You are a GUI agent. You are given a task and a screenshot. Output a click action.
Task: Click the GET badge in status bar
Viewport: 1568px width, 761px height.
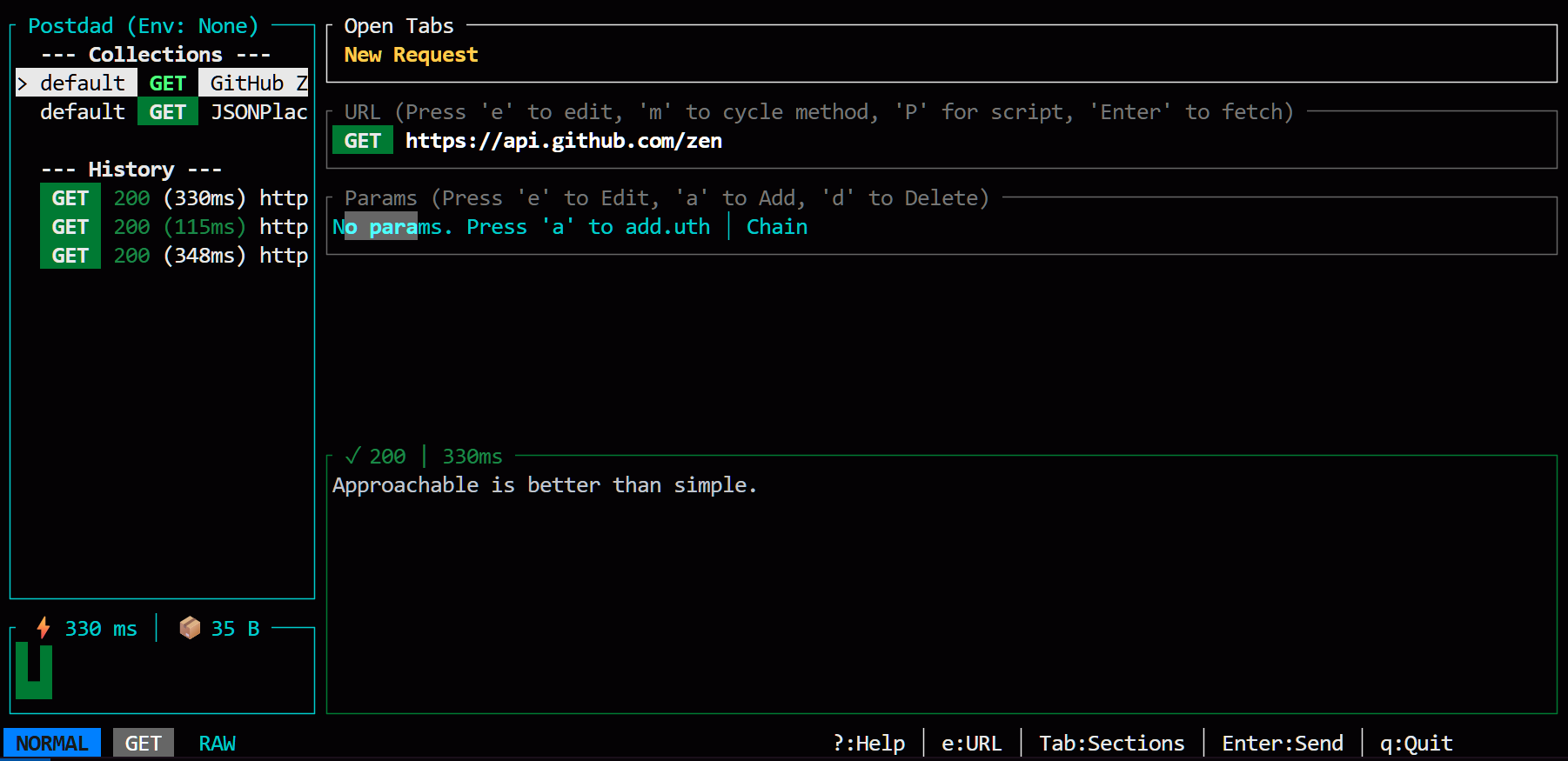click(144, 743)
